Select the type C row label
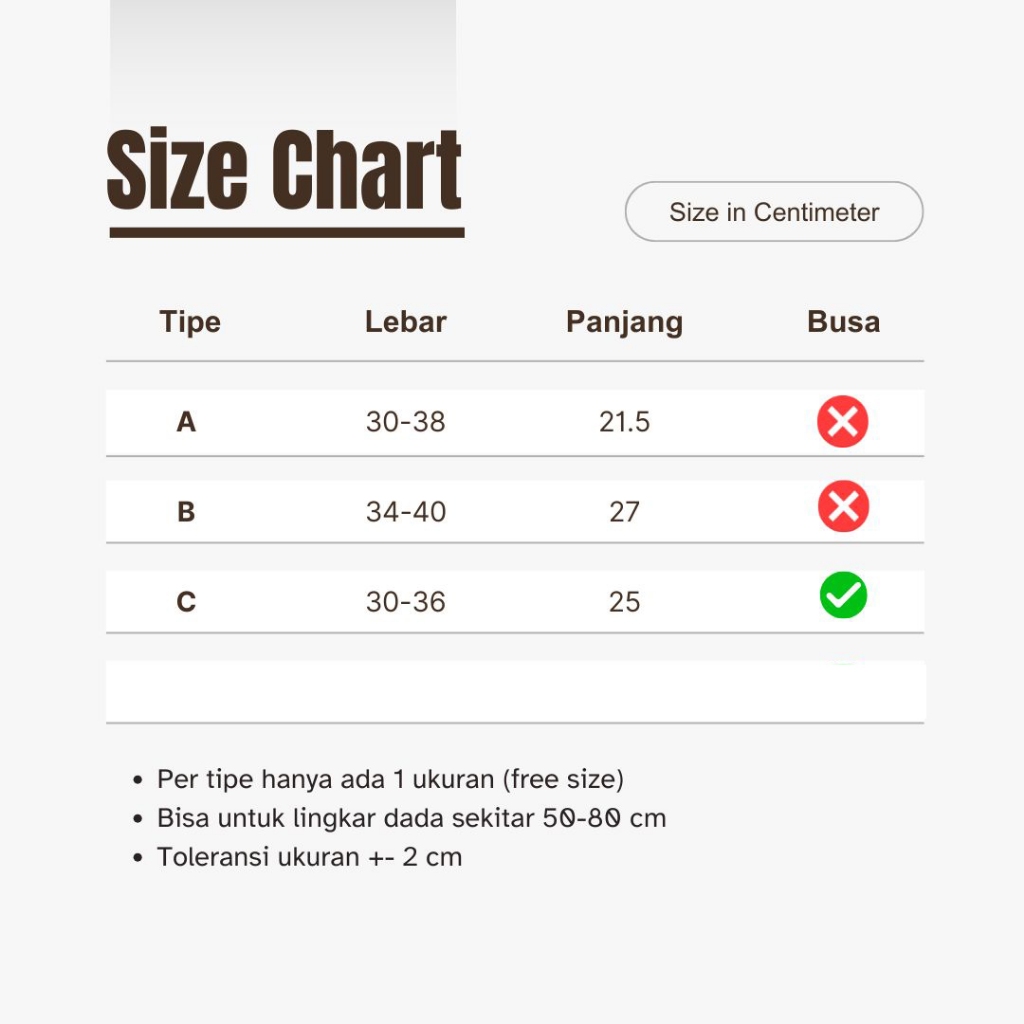The width and height of the screenshot is (1024, 1024). pyautogui.click(x=186, y=602)
